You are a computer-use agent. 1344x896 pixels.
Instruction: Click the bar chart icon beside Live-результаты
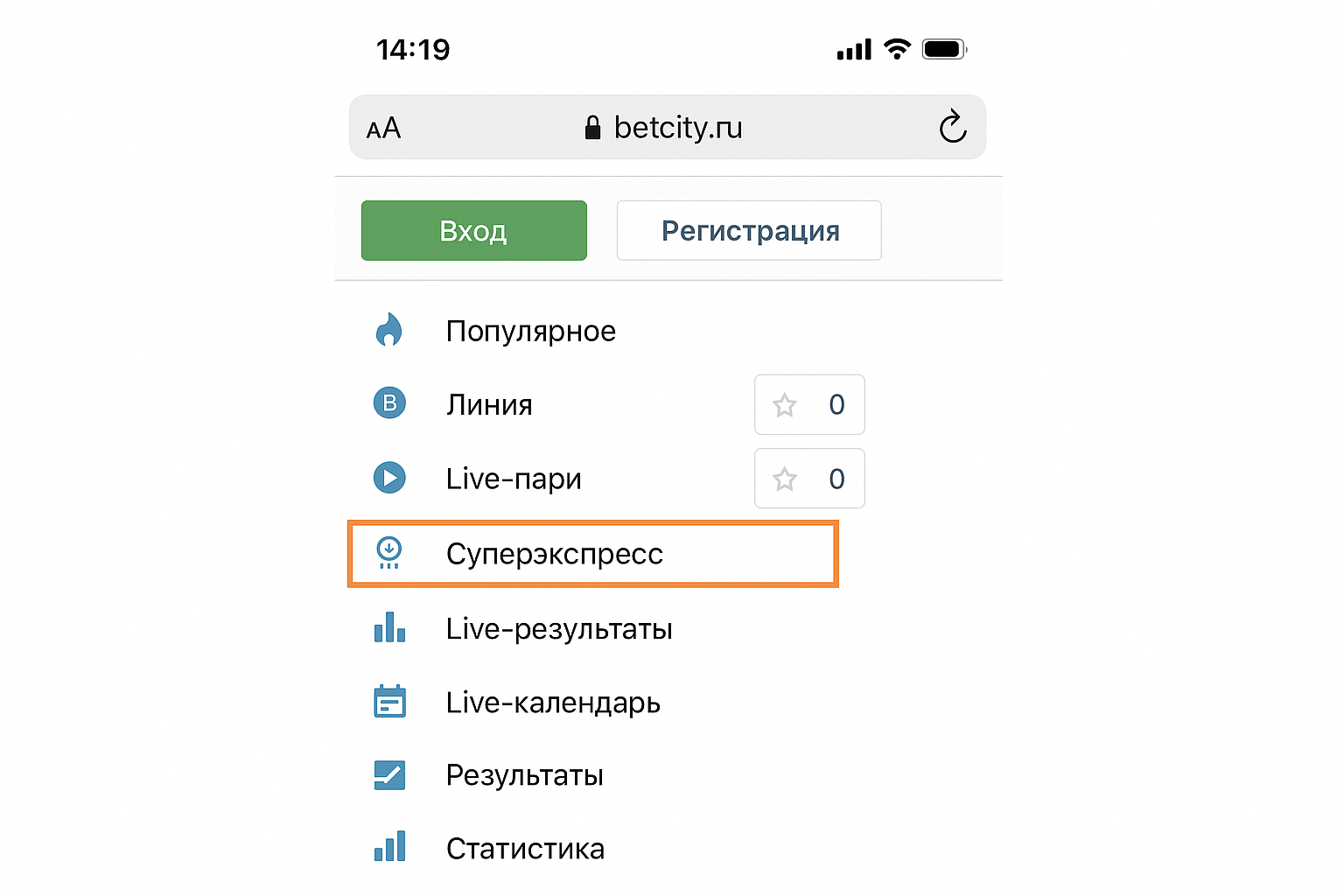pos(389,627)
